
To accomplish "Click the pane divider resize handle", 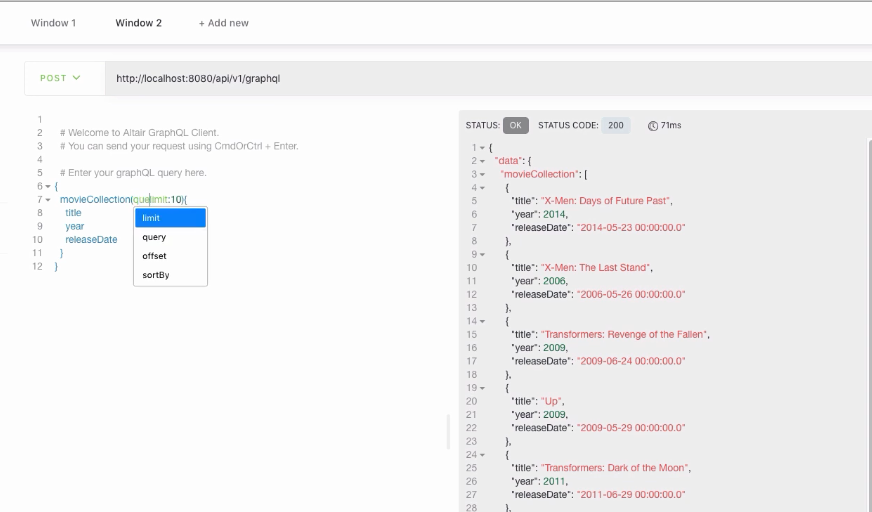I will tap(448, 432).
